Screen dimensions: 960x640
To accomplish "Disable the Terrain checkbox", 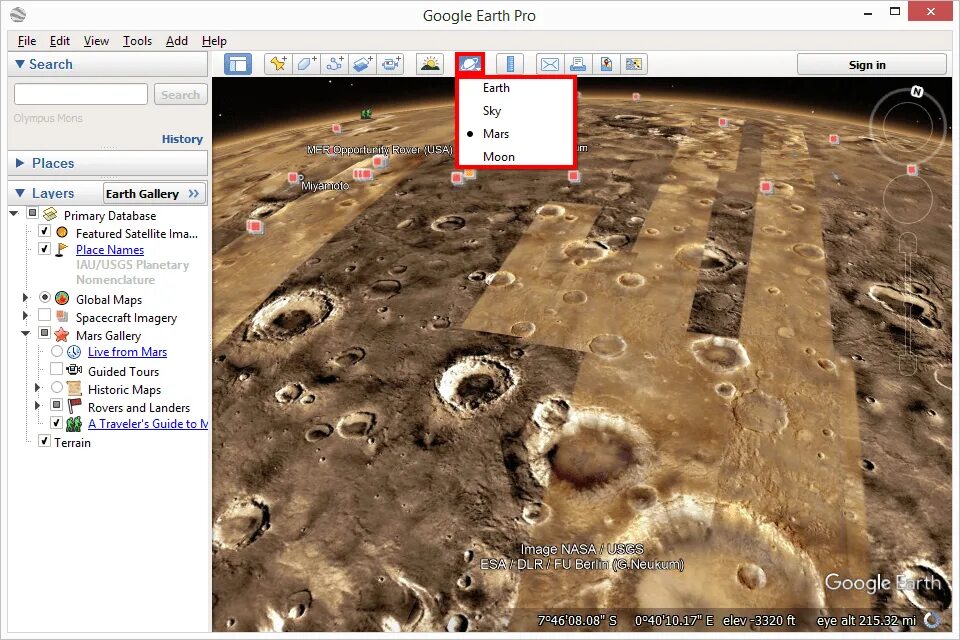I will (x=44, y=440).
